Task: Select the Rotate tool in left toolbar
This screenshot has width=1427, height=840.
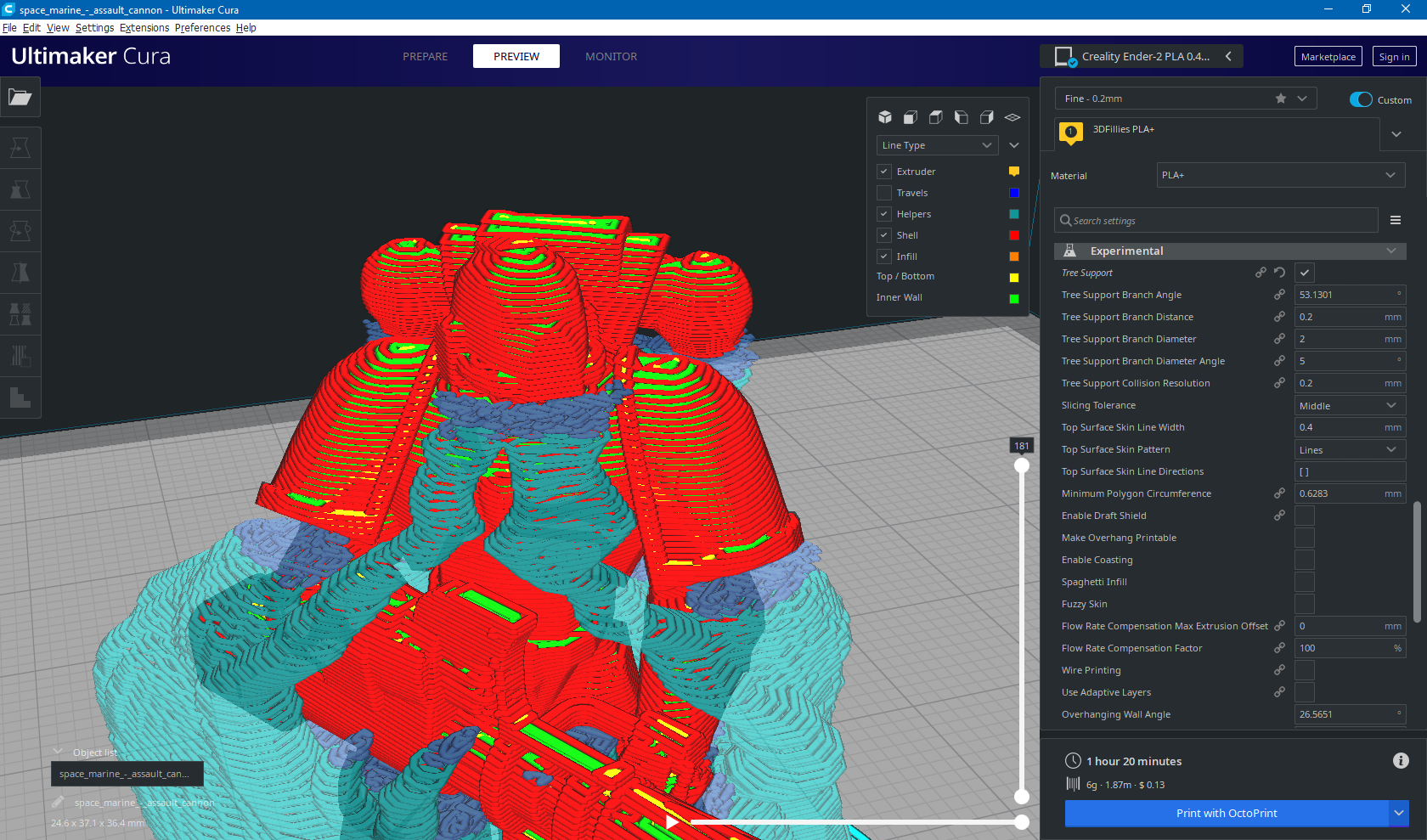Action: [20, 231]
